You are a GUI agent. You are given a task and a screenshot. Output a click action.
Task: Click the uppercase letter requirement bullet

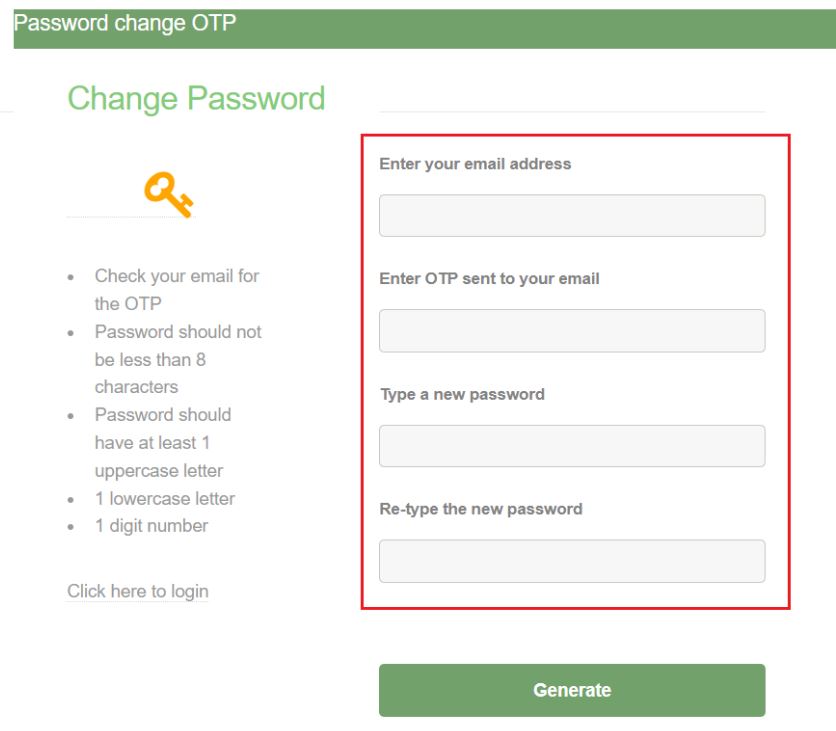click(160, 442)
